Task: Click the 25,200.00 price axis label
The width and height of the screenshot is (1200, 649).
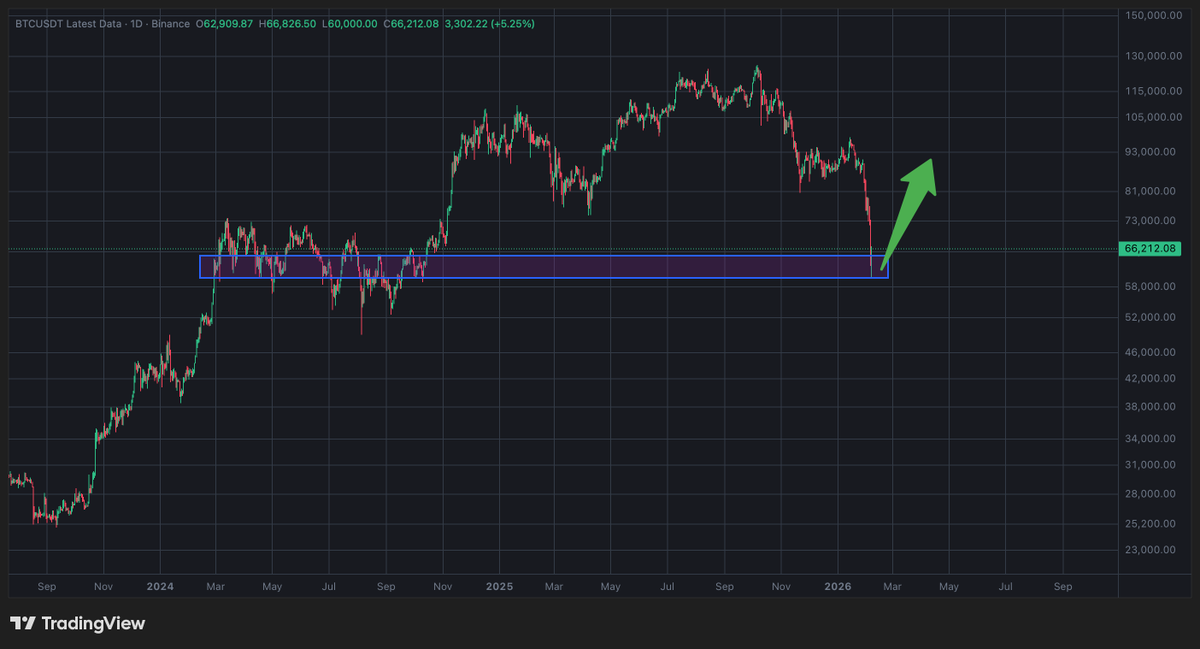Action: click(x=1150, y=524)
